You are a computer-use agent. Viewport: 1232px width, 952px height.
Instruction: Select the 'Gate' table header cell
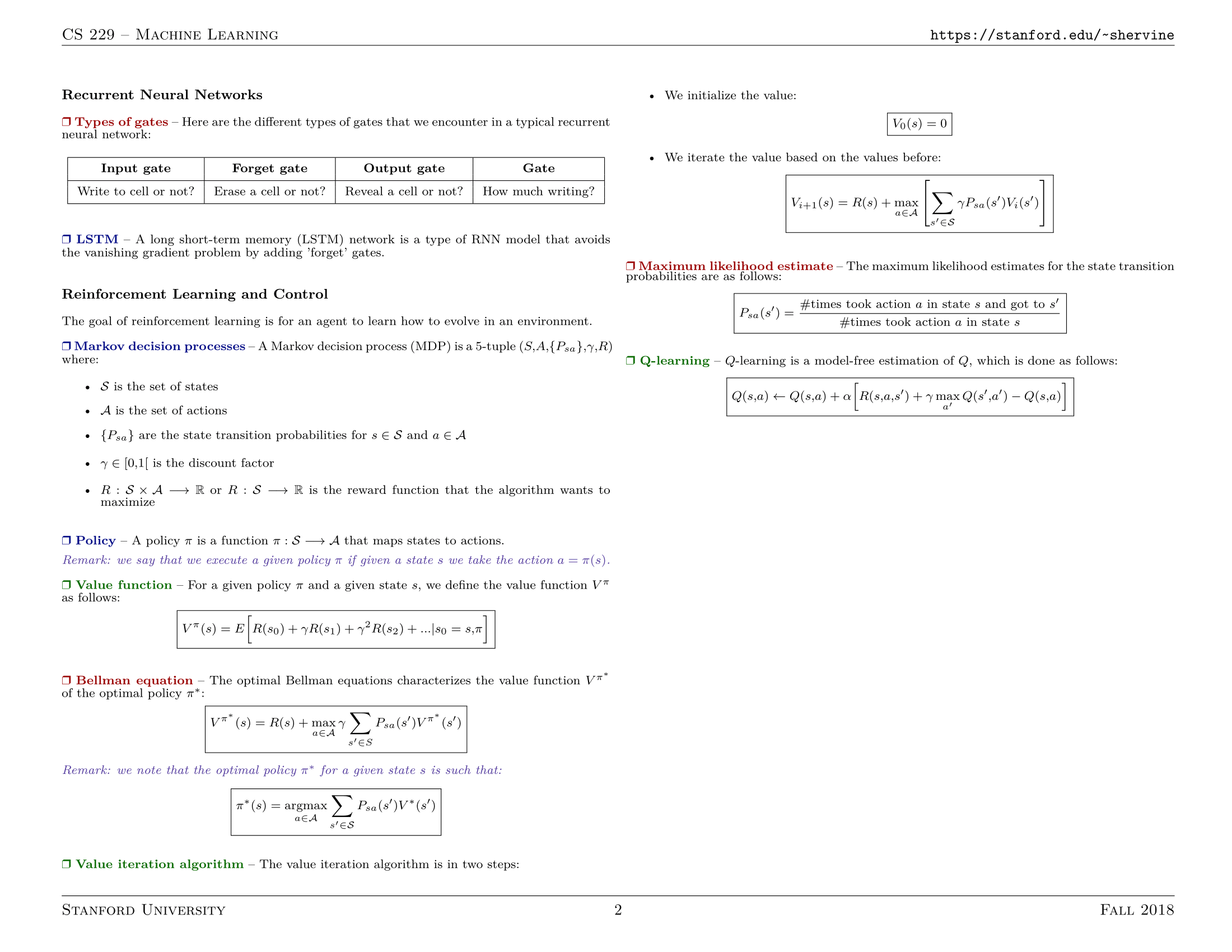pyautogui.click(x=539, y=169)
